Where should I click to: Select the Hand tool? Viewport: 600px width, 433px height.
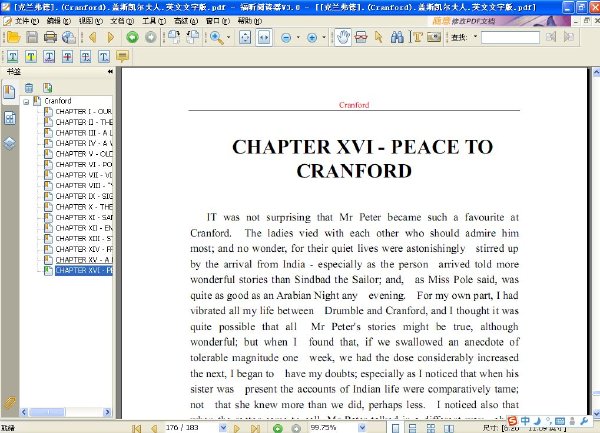[x=343, y=37]
